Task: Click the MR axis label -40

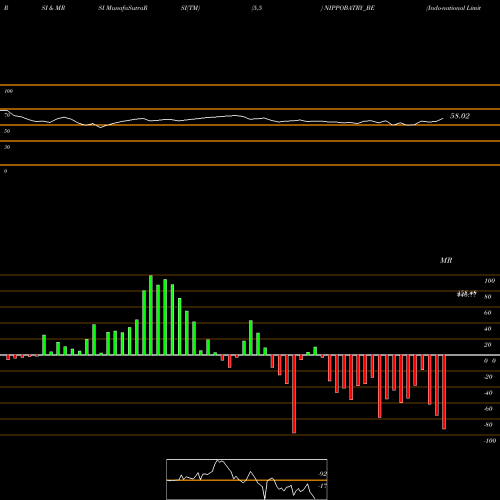Action: point(488,393)
